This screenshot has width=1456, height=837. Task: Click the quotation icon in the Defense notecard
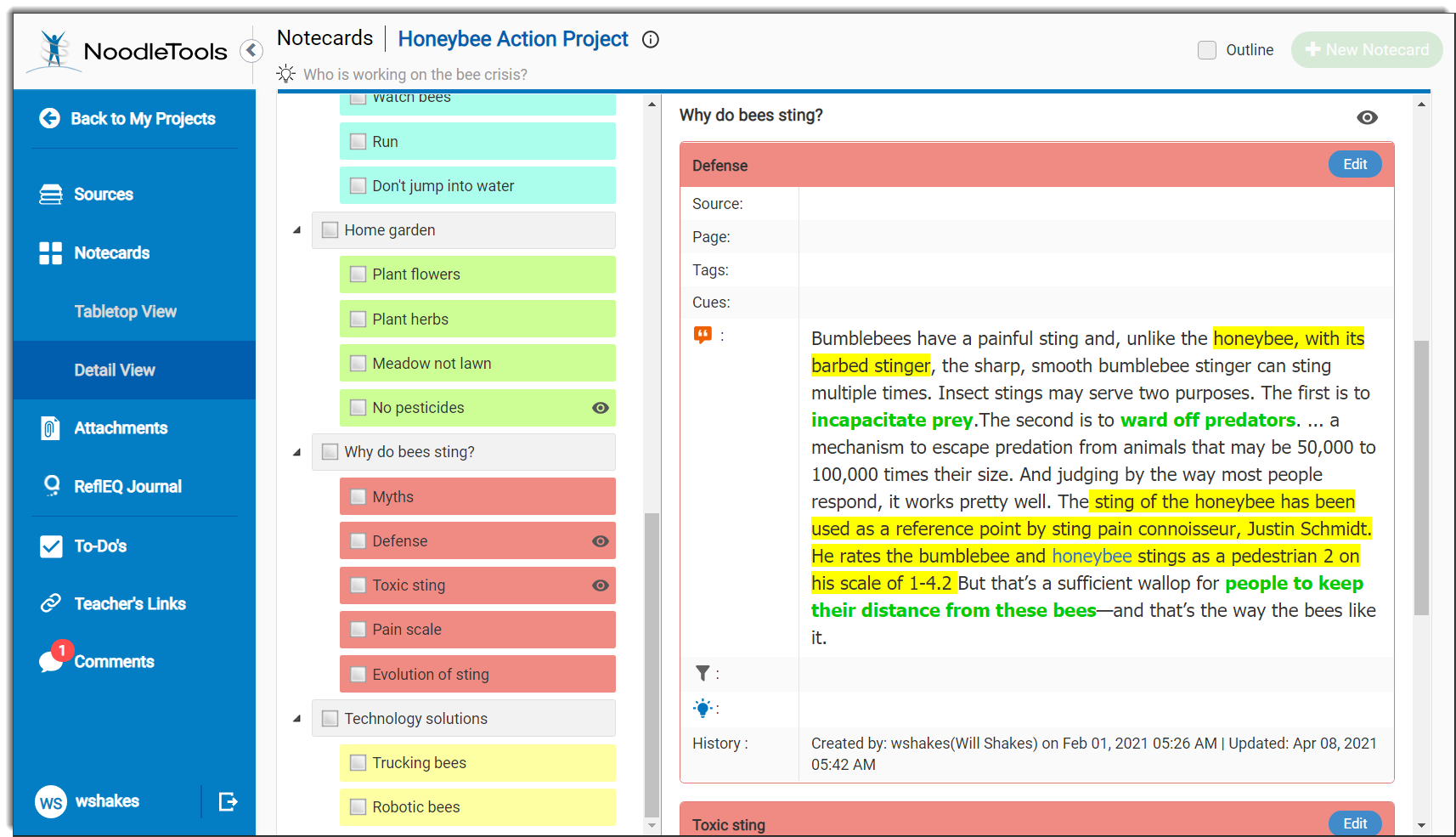click(x=703, y=335)
